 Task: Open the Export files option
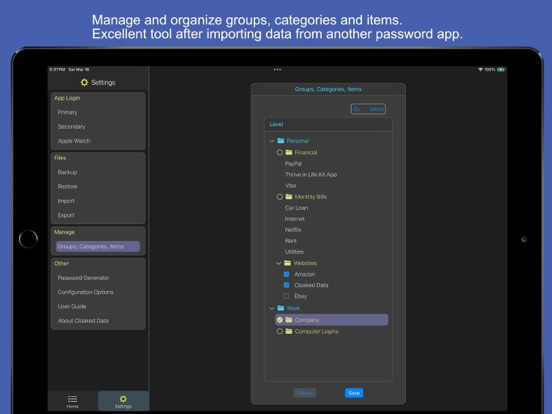66,215
